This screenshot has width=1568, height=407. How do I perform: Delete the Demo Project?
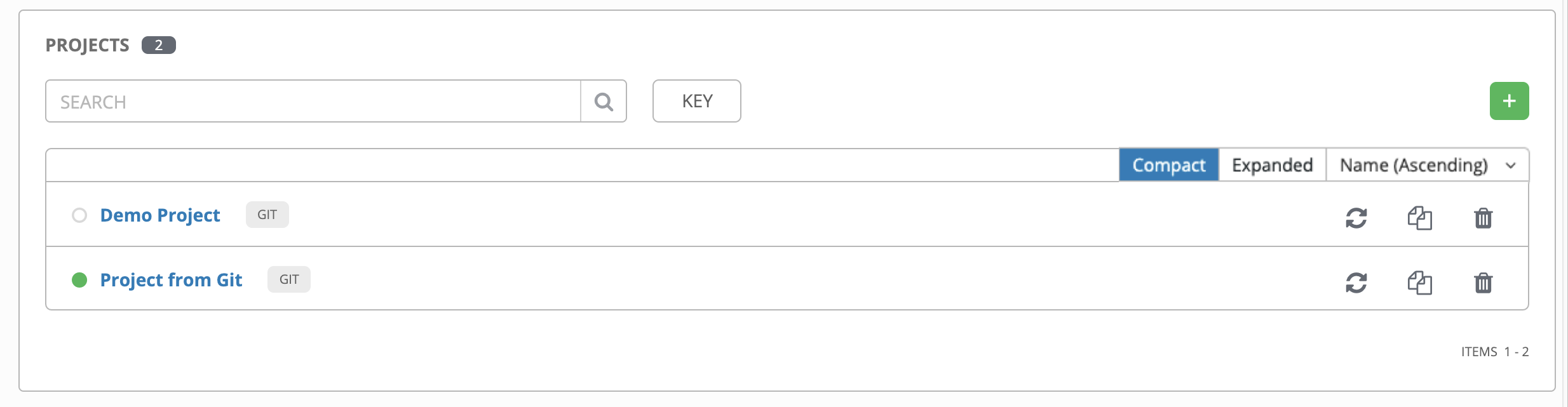point(1483,218)
